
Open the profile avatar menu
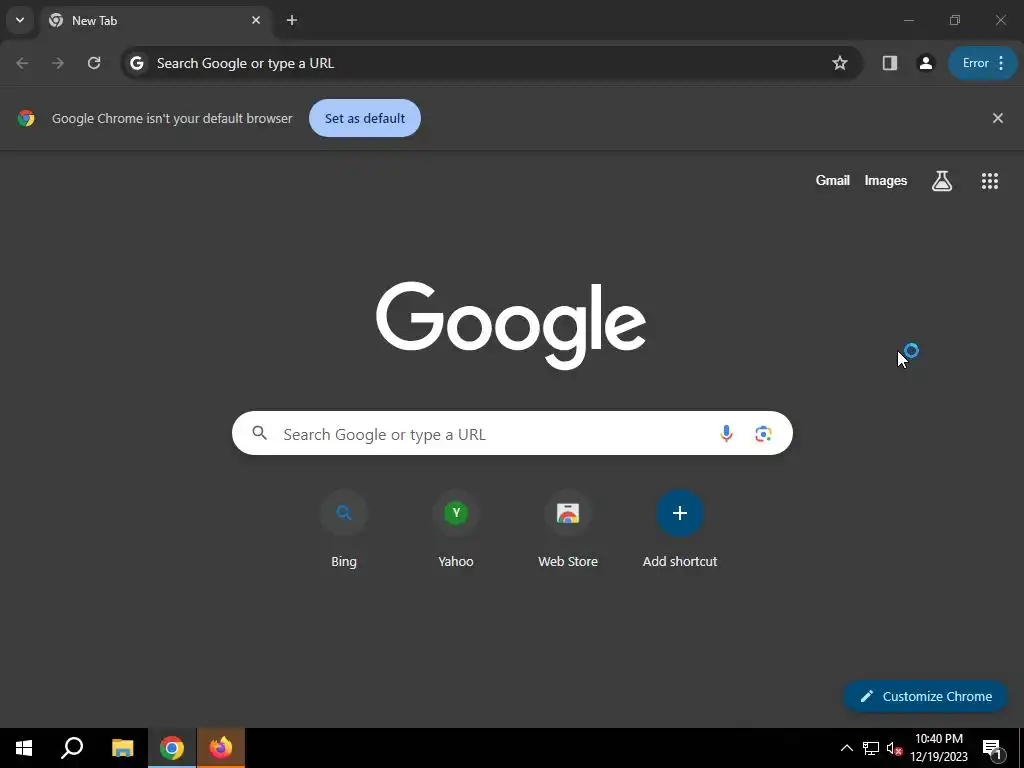click(925, 63)
